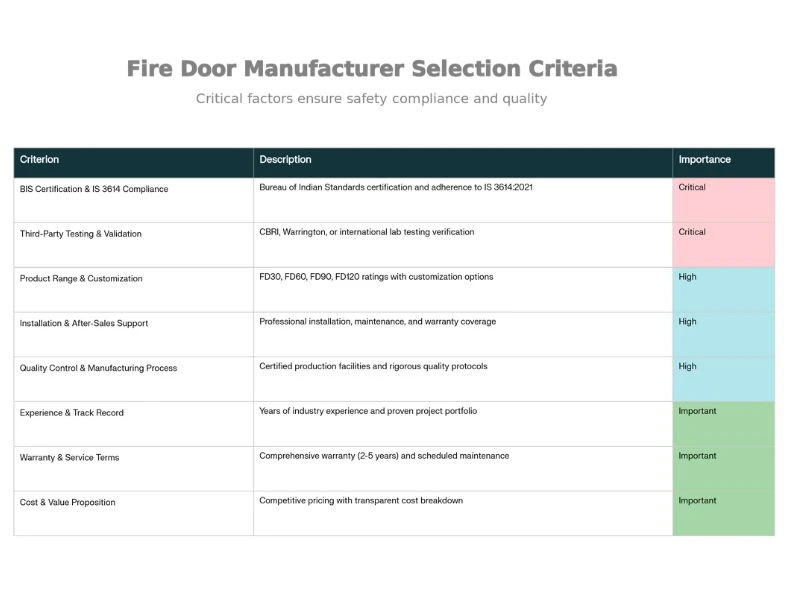
Task: Click the "Installation & After-Sales Support" criterion
Action: pos(90,324)
